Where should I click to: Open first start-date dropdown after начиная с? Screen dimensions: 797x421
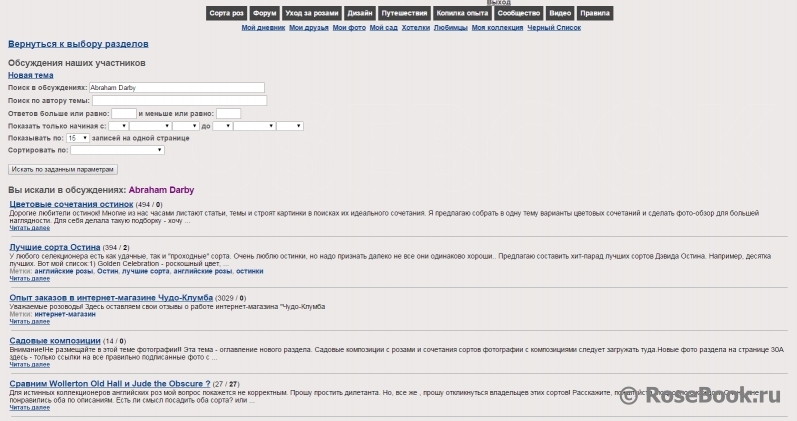click(x=118, y=126)
